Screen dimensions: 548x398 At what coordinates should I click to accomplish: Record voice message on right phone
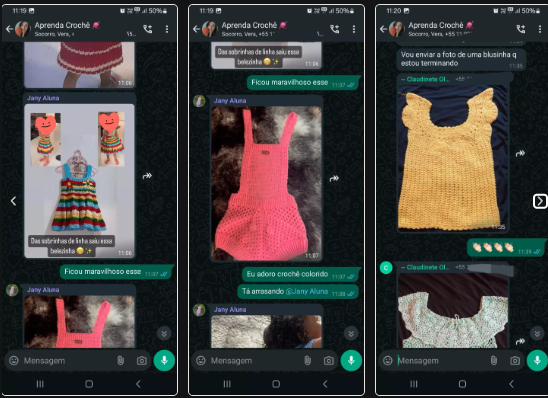point(537,360)
